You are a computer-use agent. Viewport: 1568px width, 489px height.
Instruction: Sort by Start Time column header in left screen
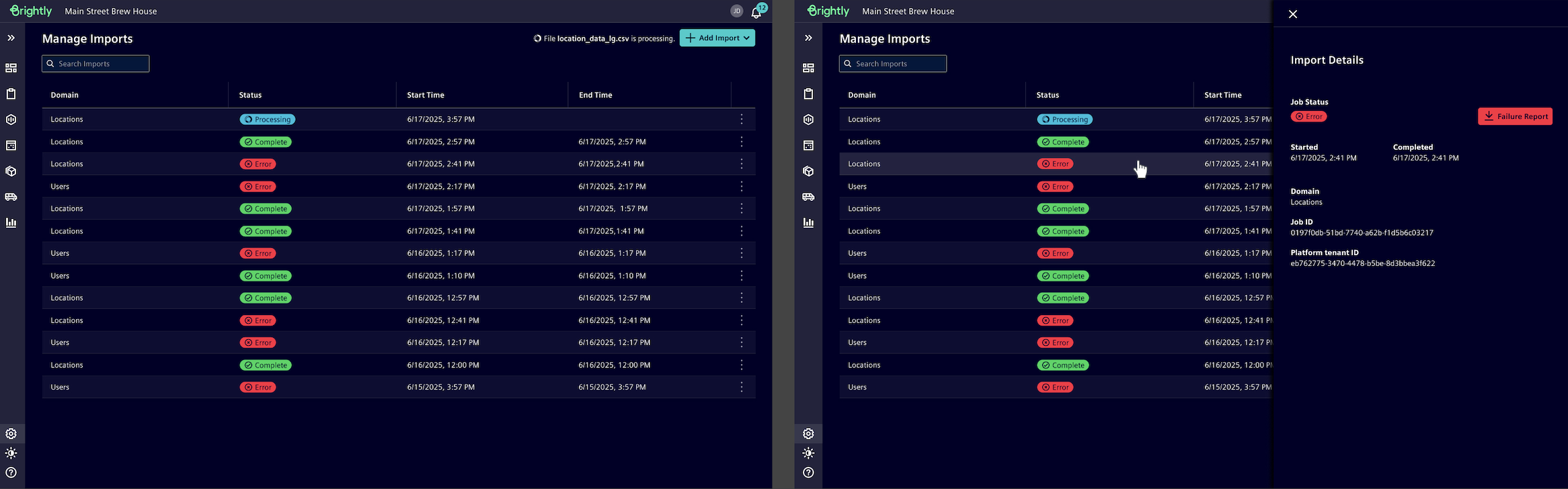point(426,95)
